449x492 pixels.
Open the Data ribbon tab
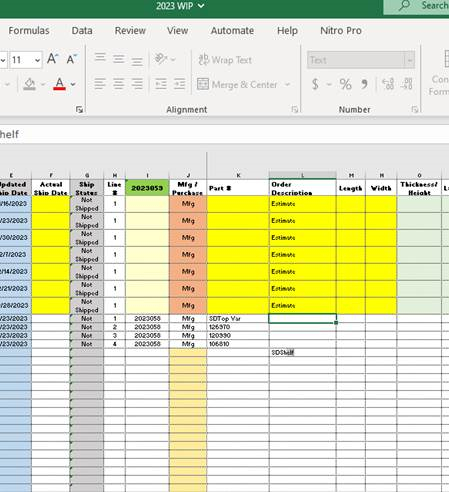(82, 31)
